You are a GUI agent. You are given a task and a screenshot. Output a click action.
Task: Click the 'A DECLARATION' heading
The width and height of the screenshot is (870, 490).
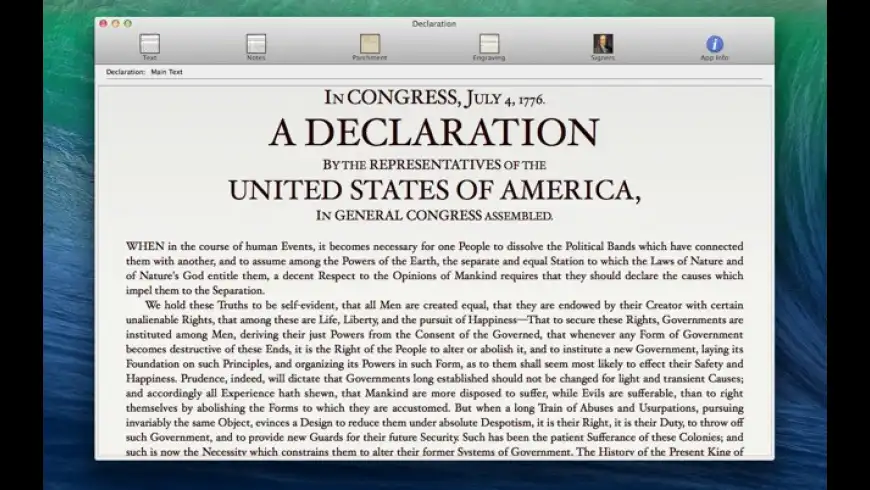click(434, 133)
